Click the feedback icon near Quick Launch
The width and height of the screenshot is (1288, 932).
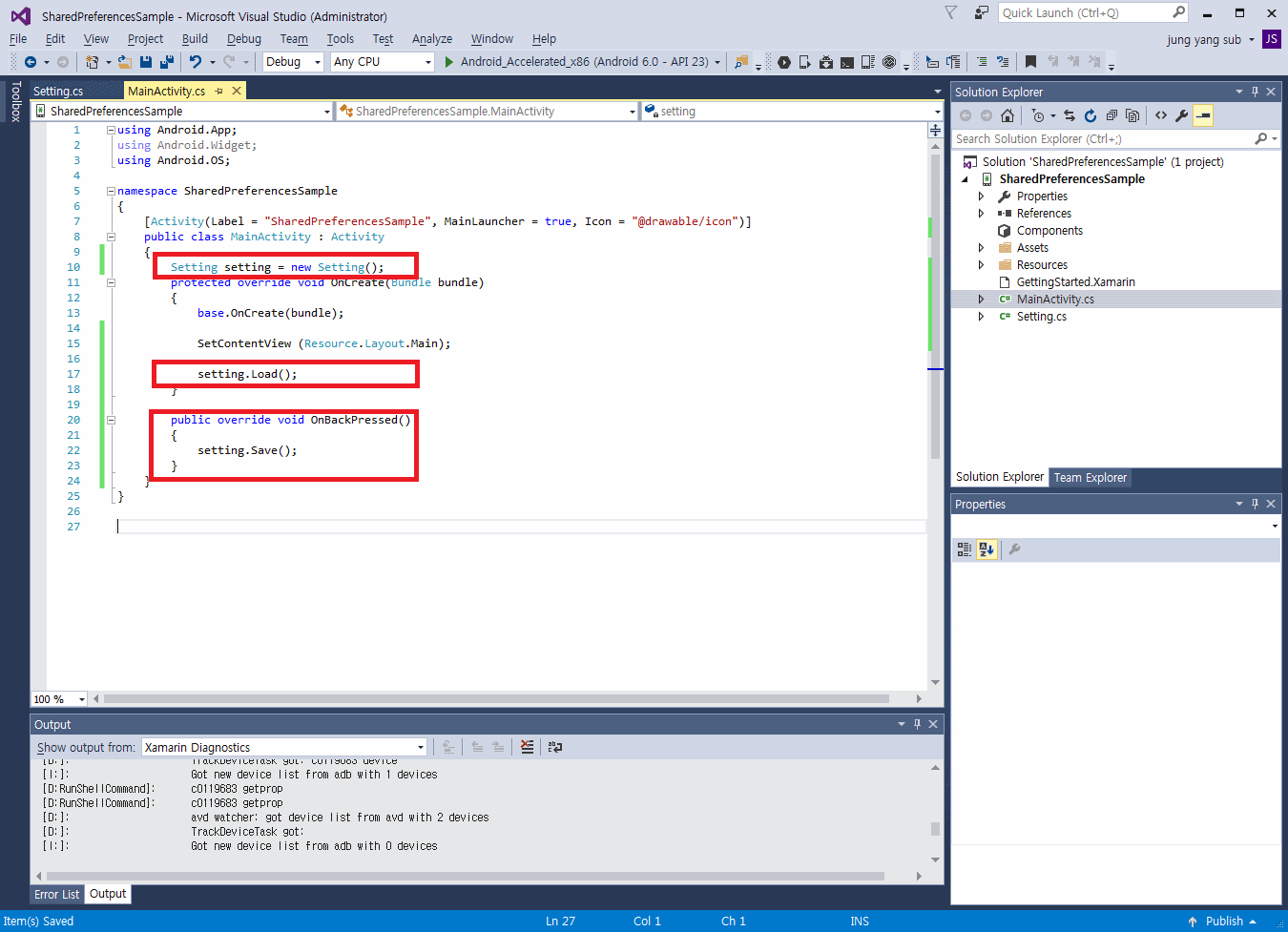(981, 12)
